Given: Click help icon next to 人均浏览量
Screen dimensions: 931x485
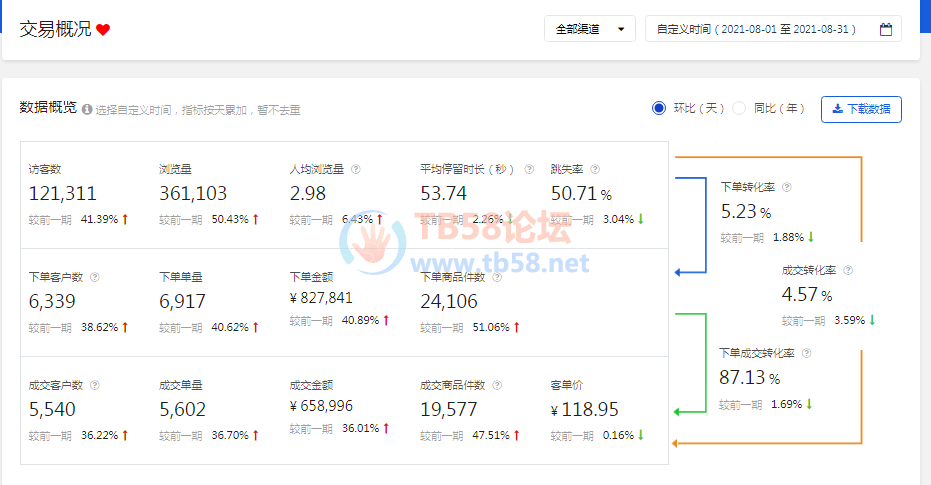Looking at the screenshot, I should (355, 170).
